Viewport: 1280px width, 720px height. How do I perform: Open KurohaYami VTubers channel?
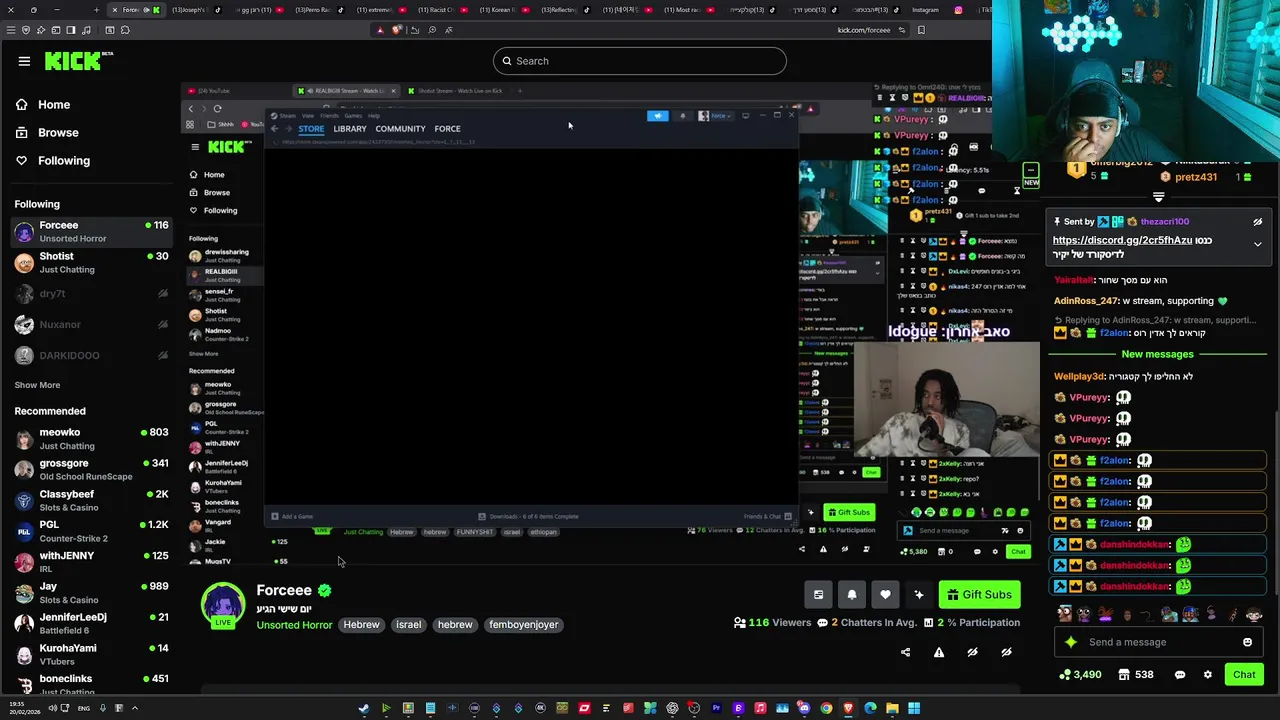tap(90, 655)
